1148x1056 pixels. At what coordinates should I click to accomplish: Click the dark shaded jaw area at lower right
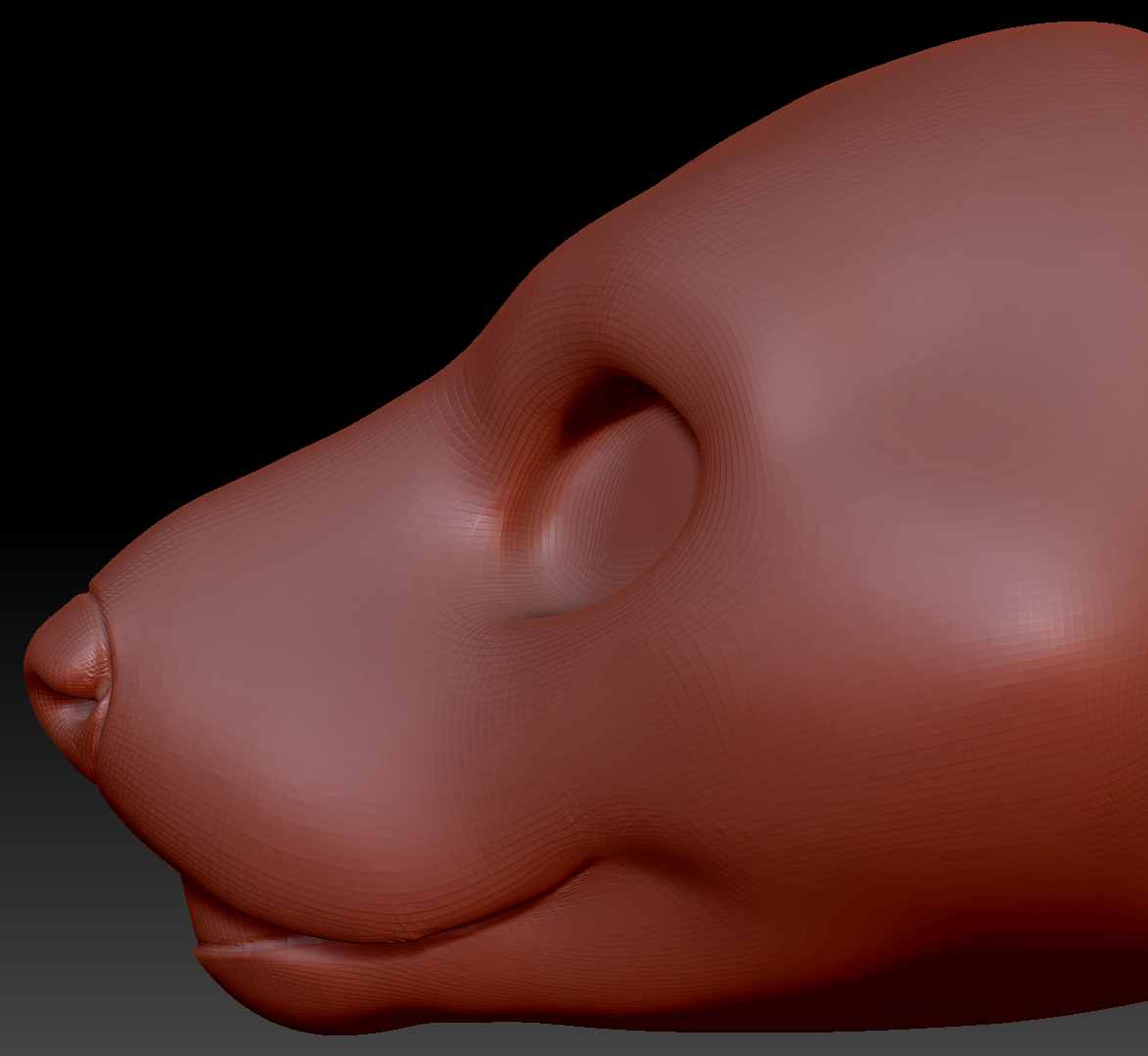pos(979,930)
